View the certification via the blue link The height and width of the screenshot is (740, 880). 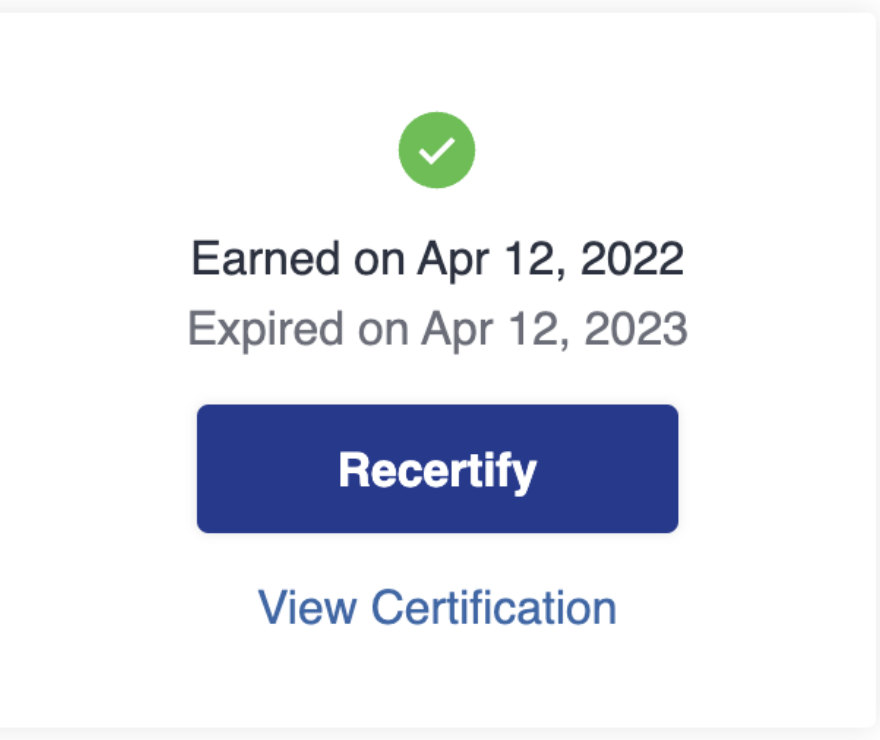(437, 608)
